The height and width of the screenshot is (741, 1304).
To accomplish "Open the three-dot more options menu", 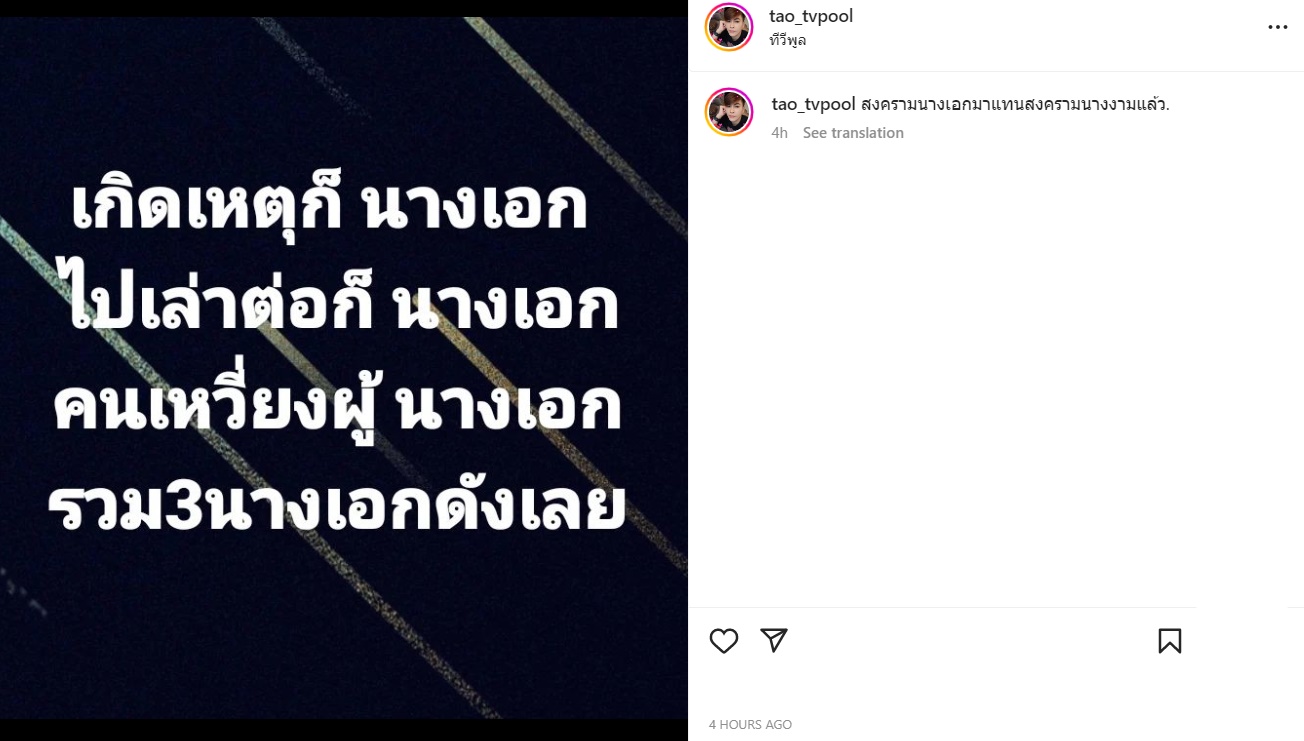I will coord(1278,27).
